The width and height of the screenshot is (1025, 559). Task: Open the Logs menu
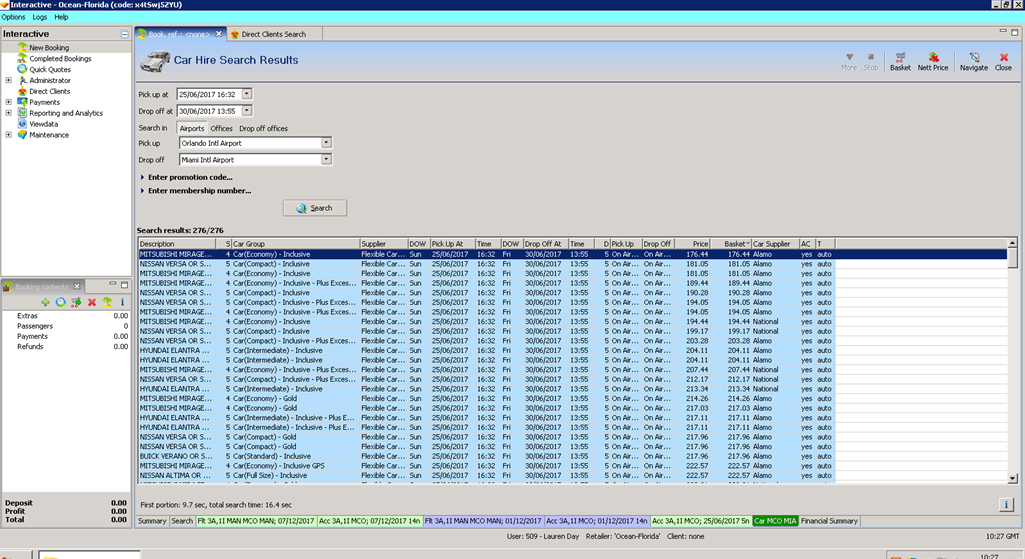click(39, 17)
